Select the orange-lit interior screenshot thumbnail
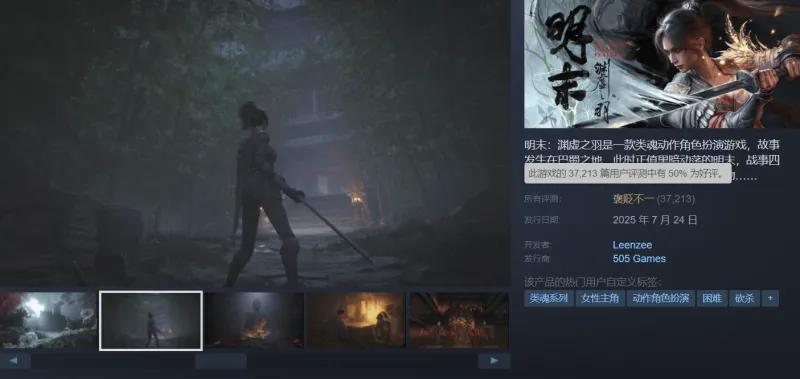Viewport: 800px width, 379px height. [356, 320]
